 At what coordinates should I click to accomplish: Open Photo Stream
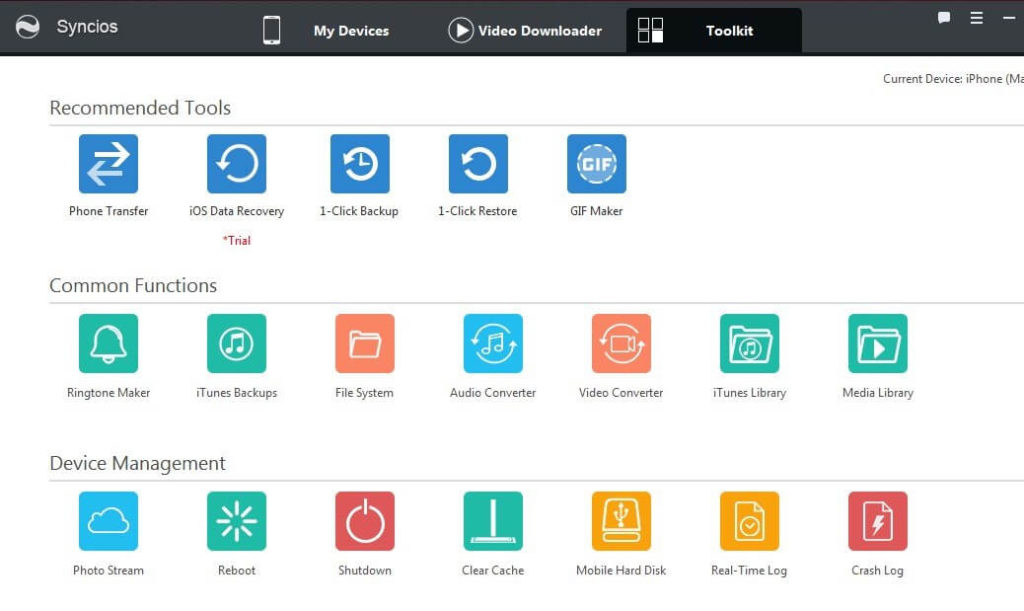(x=108, y=520)
